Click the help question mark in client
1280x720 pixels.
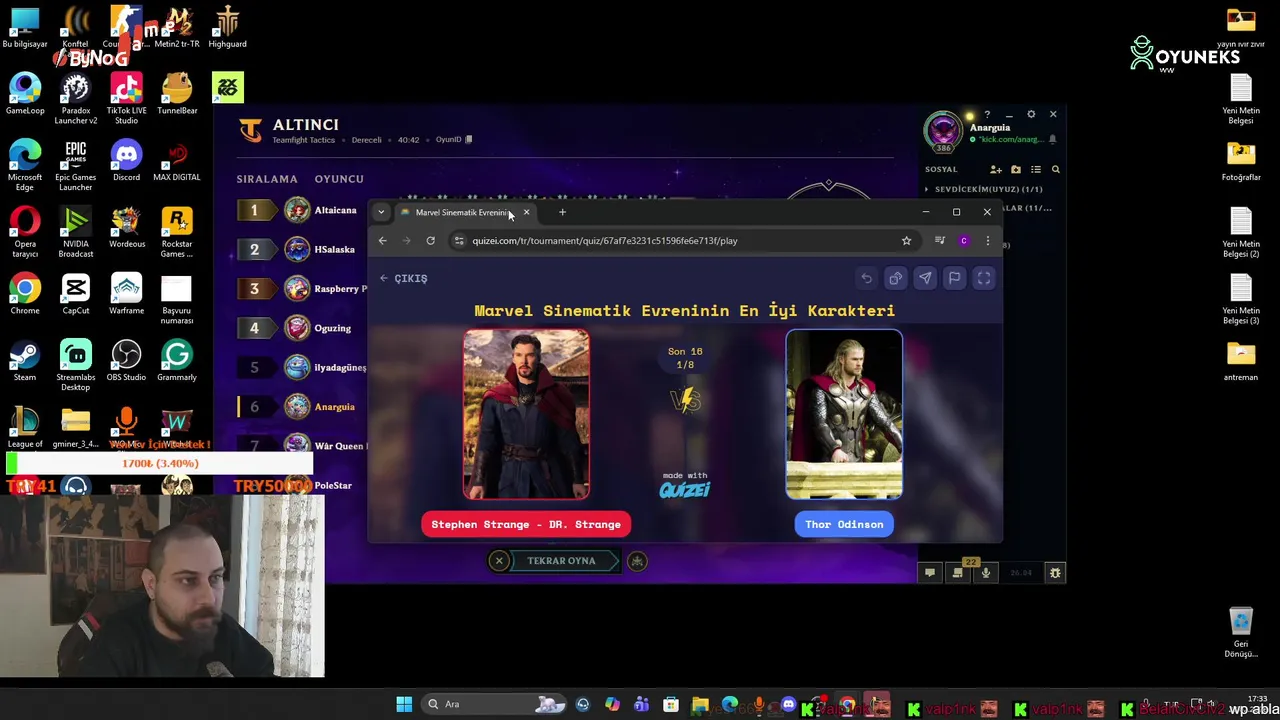pos(987,114)
